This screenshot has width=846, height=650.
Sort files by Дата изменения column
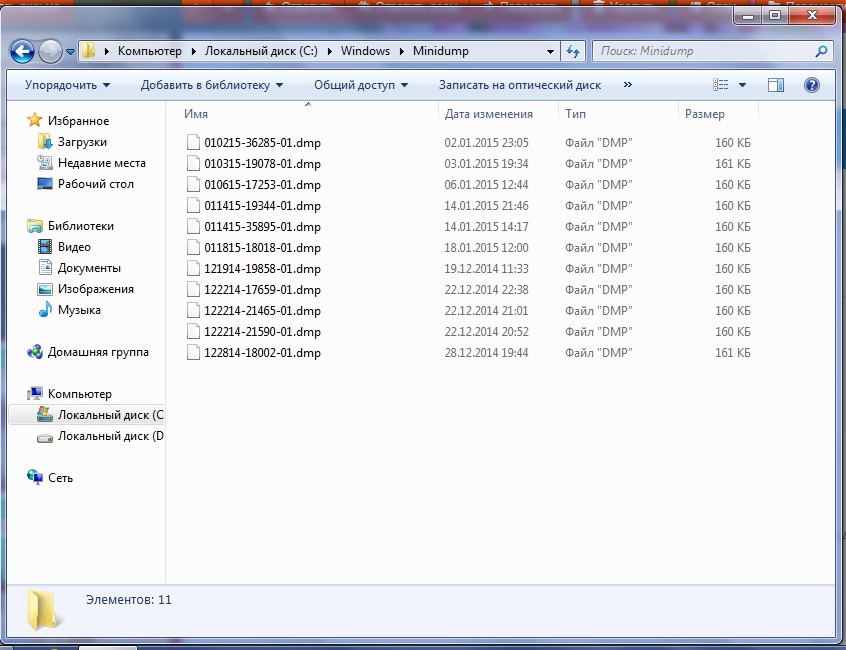[488, 114]
